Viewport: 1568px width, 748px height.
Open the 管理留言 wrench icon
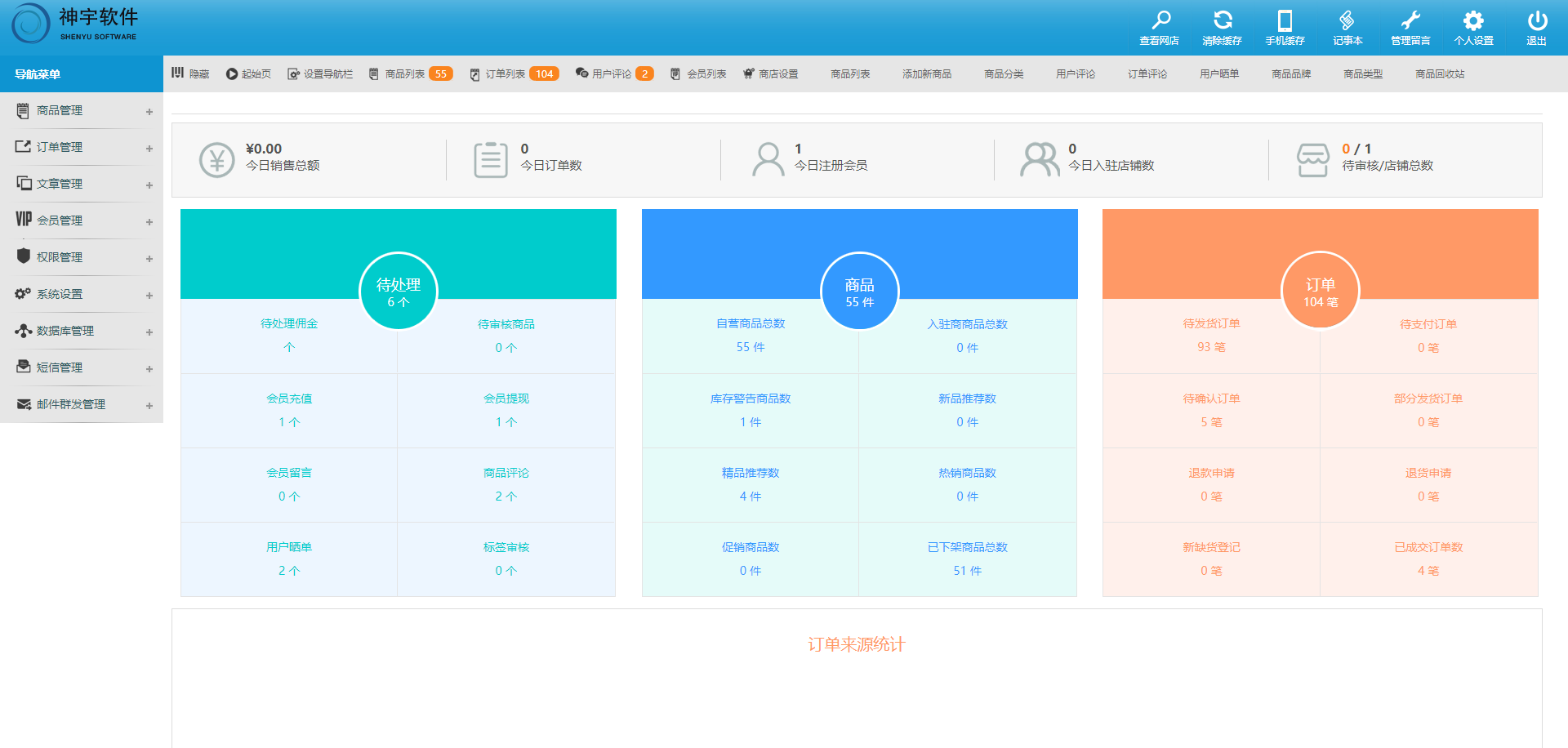click(1410, 20)
